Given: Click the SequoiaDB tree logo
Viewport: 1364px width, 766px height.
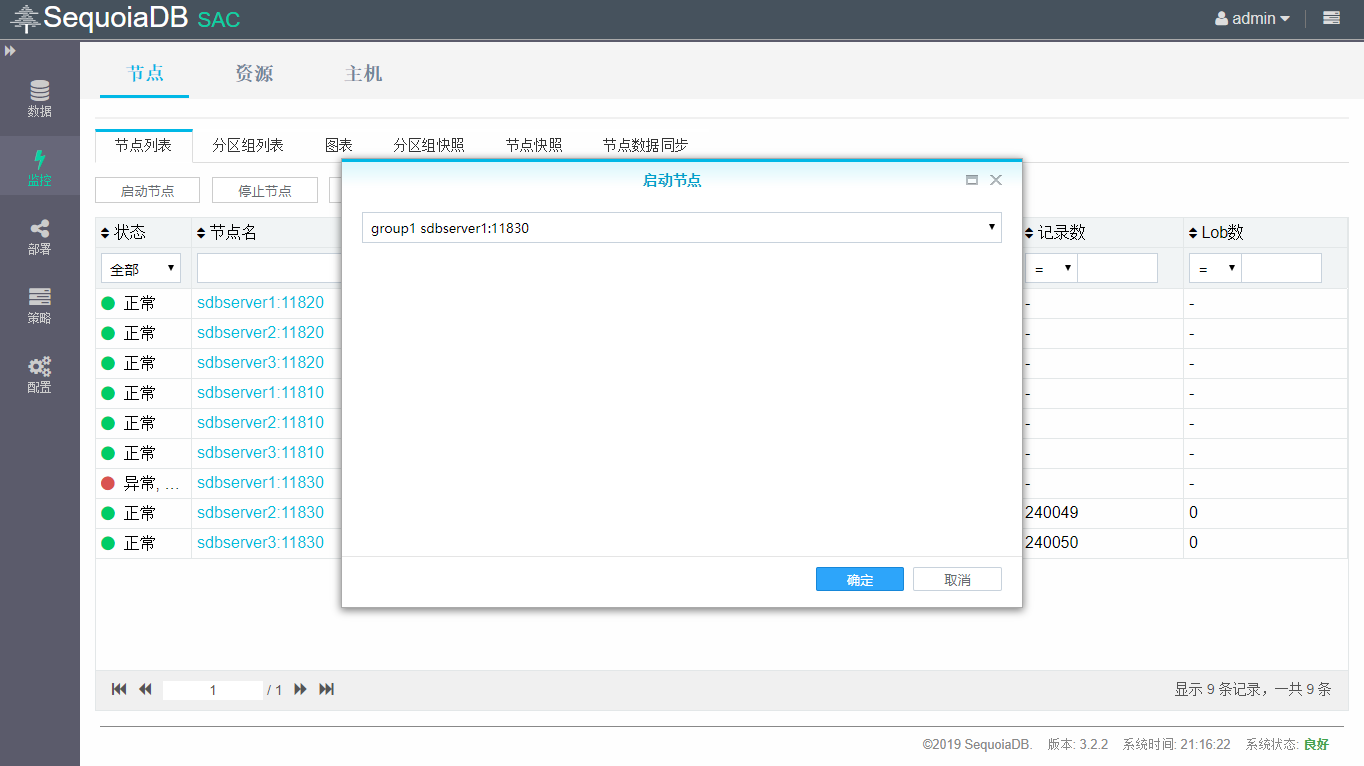Looking at the screenshot, I should click(25, 18).
